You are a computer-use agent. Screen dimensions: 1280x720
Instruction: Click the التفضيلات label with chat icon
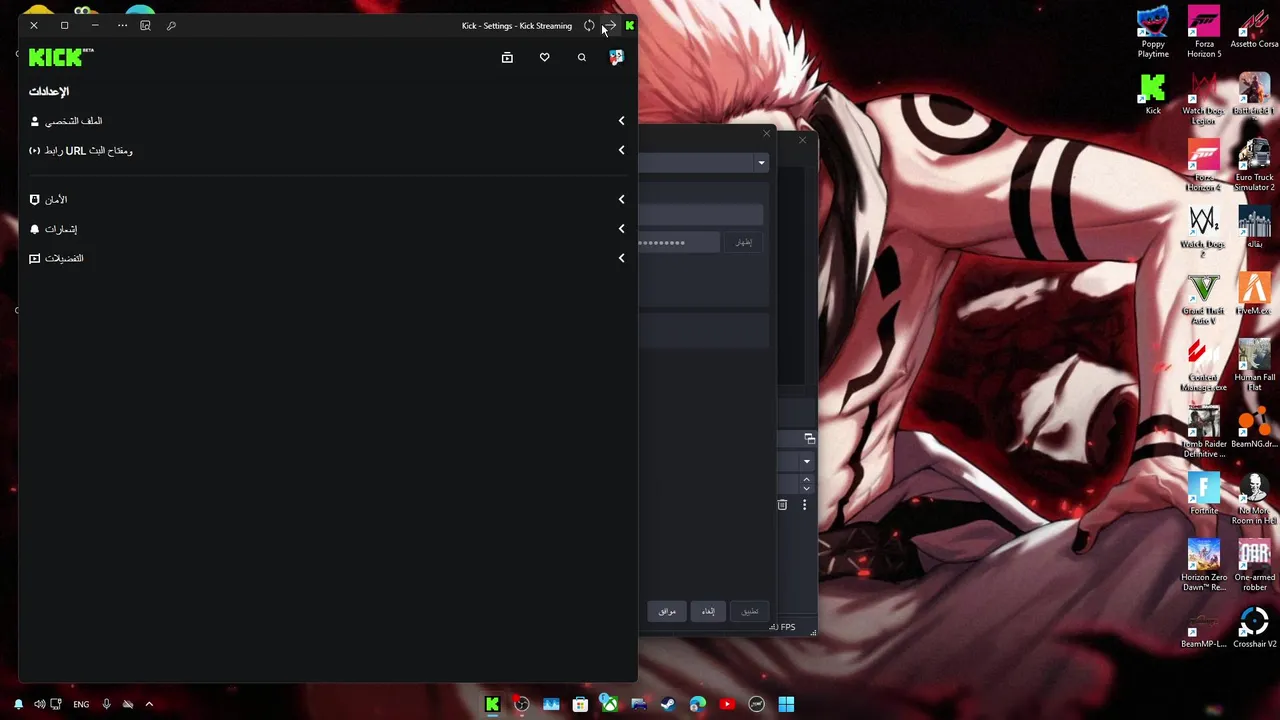tap(56, 258)
